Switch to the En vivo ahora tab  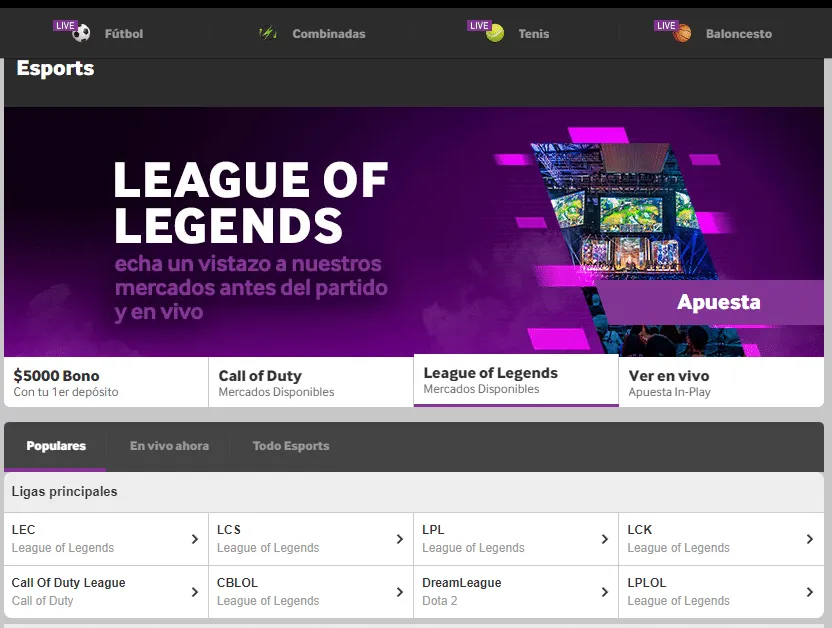click(169, 446)
